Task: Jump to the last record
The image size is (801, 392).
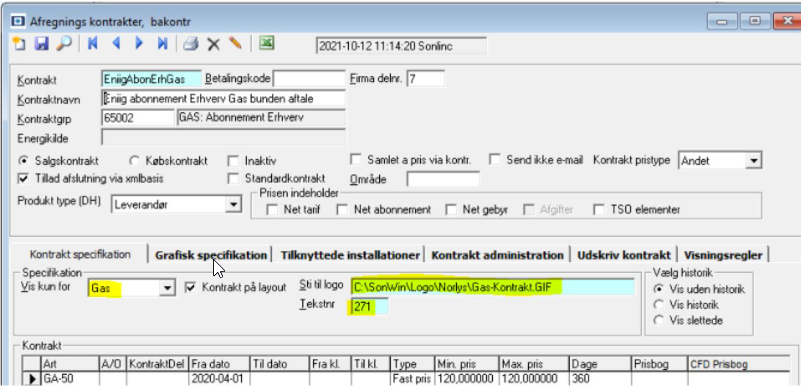Action: (x=162, y=43)
